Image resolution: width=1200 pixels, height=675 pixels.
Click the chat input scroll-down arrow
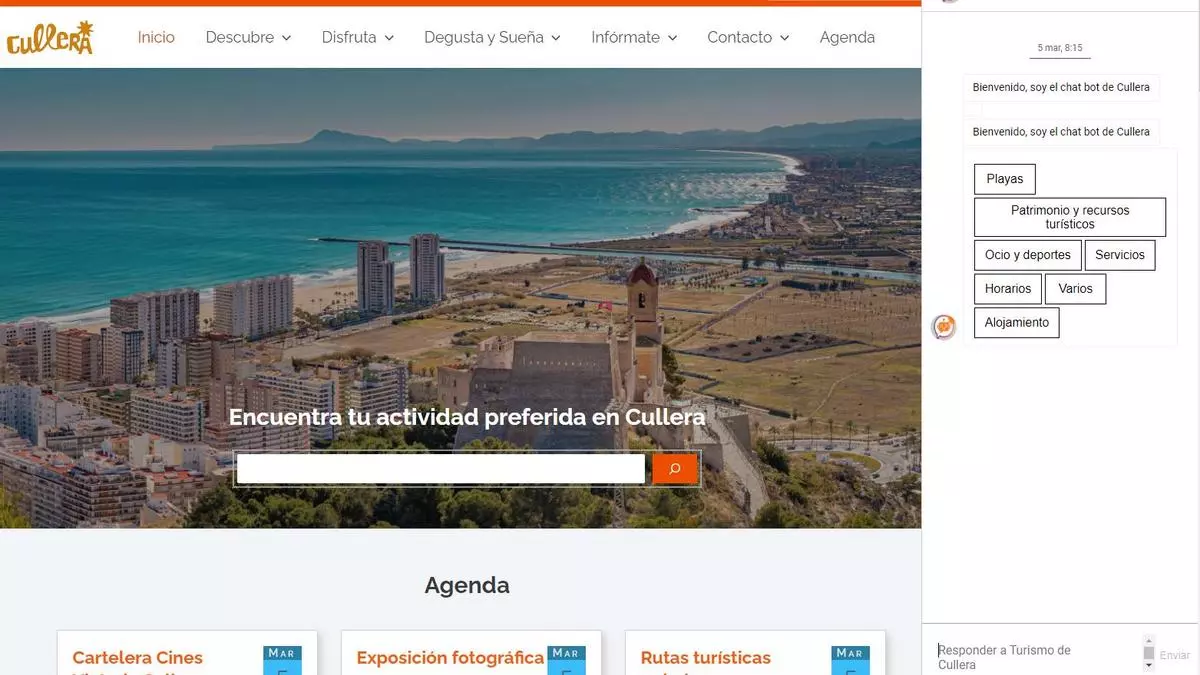click(x=1149, y=665)
